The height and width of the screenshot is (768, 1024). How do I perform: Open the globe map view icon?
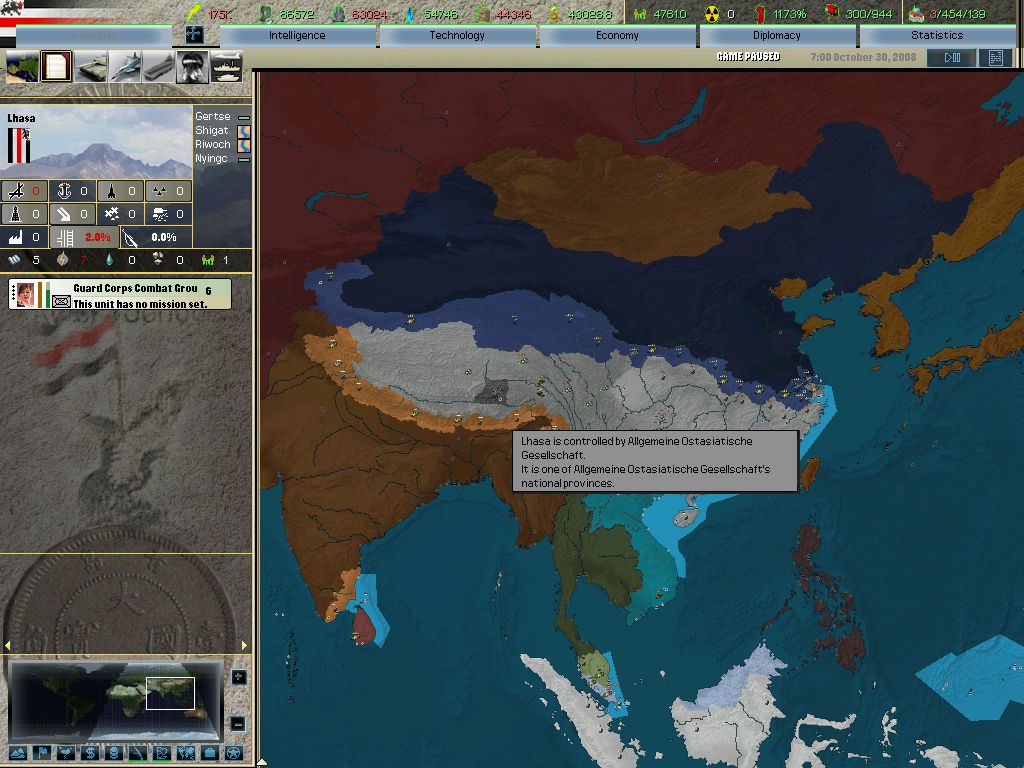[23, 67]
